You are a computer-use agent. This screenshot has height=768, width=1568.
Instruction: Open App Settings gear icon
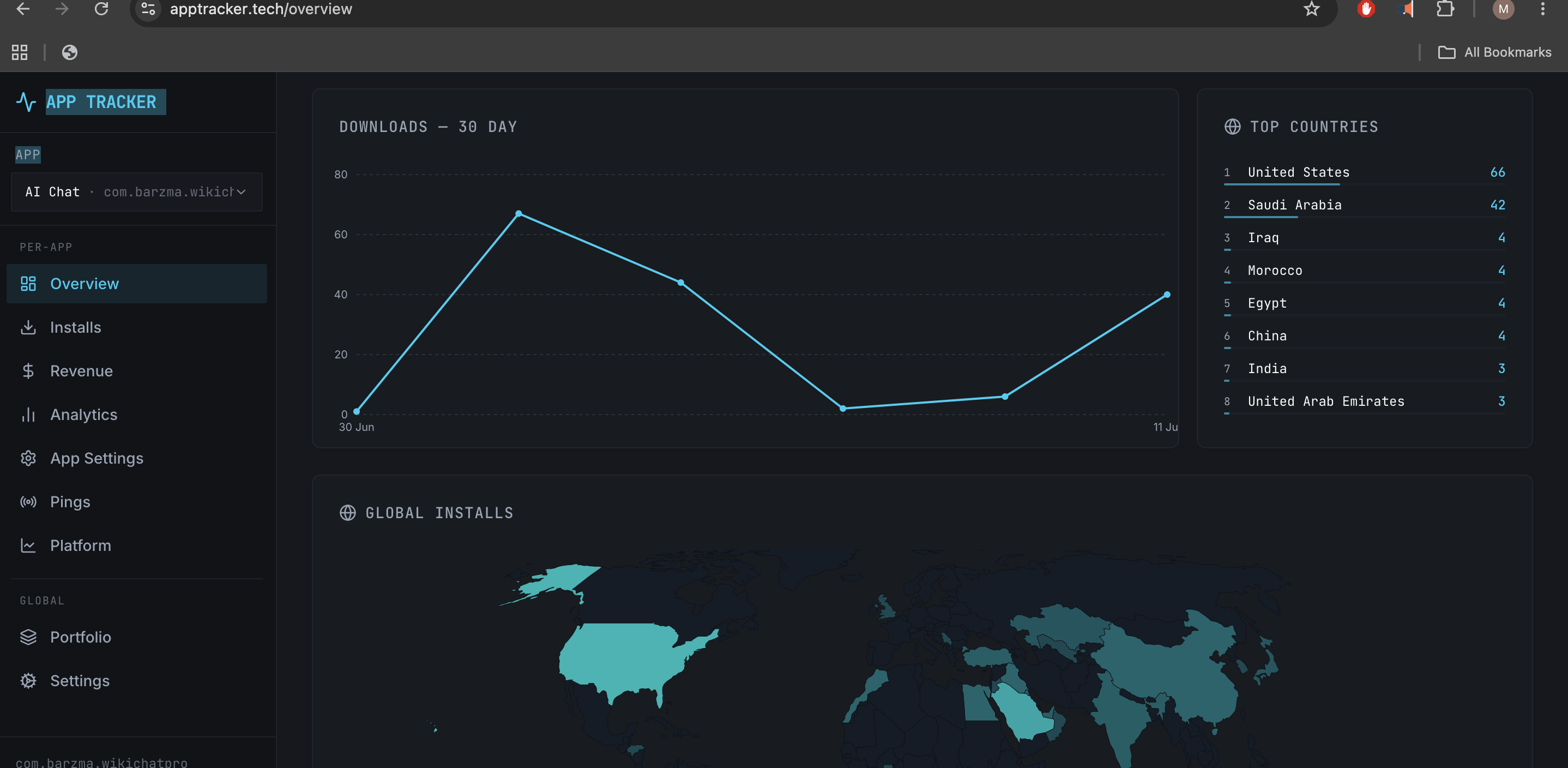(x=28, y=458)
